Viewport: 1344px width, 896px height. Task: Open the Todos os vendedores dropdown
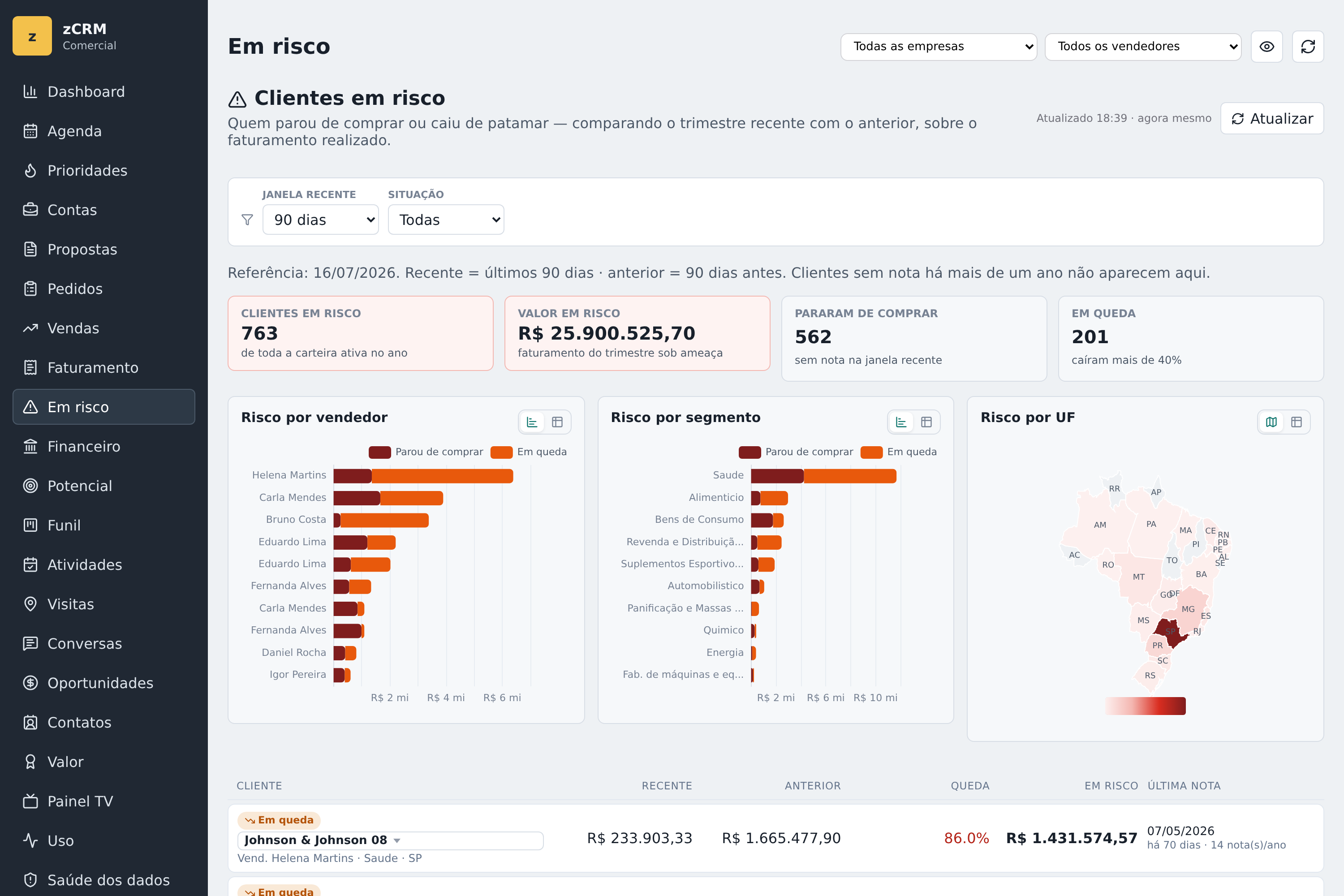[1143, 46]
